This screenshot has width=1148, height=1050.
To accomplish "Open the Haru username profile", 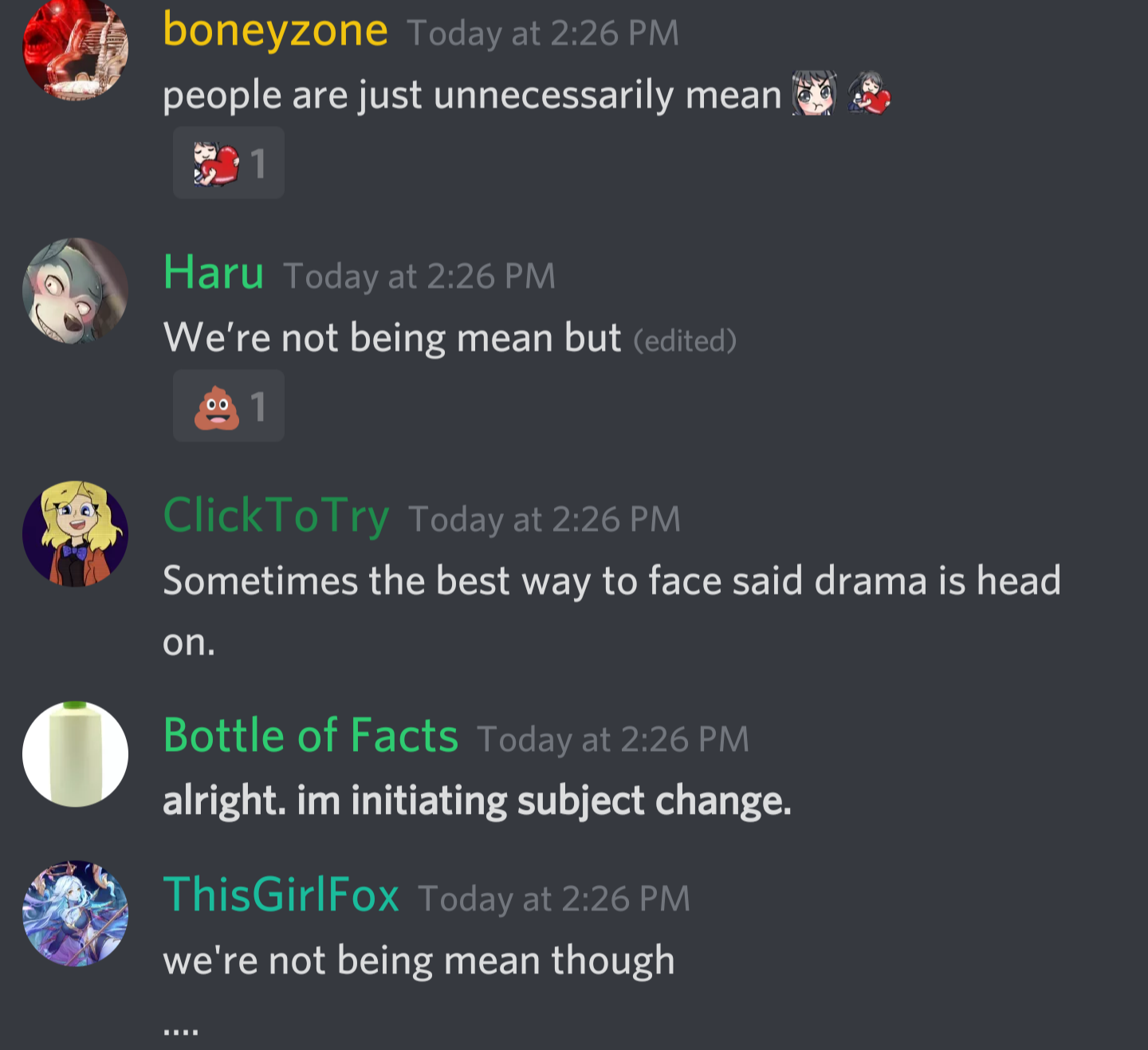I will [x=213, y=273].
